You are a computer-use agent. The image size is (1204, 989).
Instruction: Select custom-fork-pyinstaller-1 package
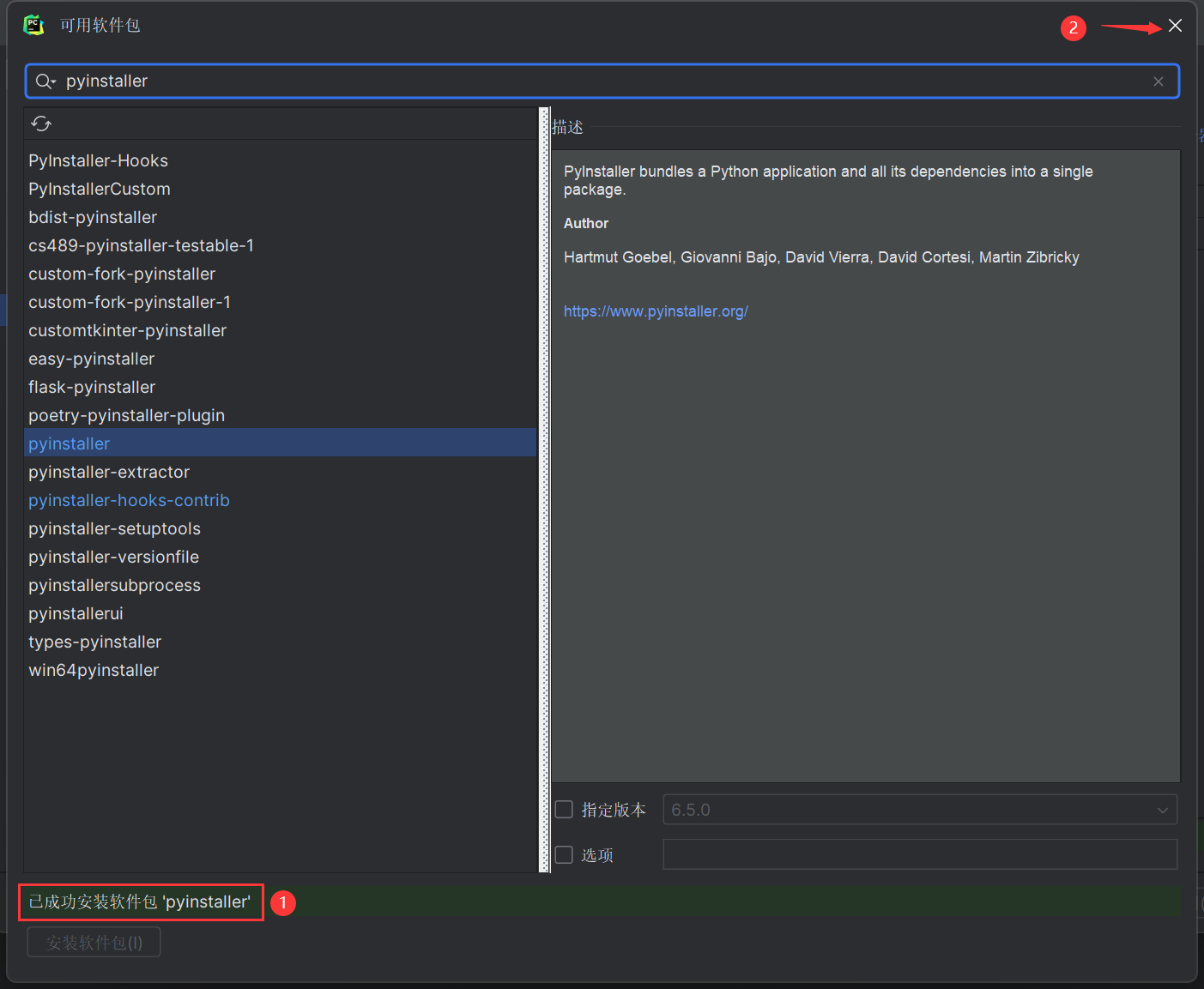pyautogui.click(x=280, y=302)
